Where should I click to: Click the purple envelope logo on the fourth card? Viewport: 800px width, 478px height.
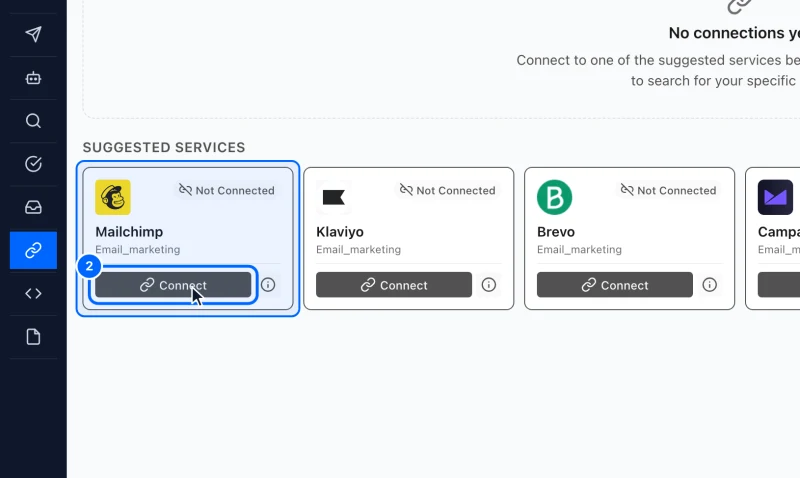(x=776, y=197)
